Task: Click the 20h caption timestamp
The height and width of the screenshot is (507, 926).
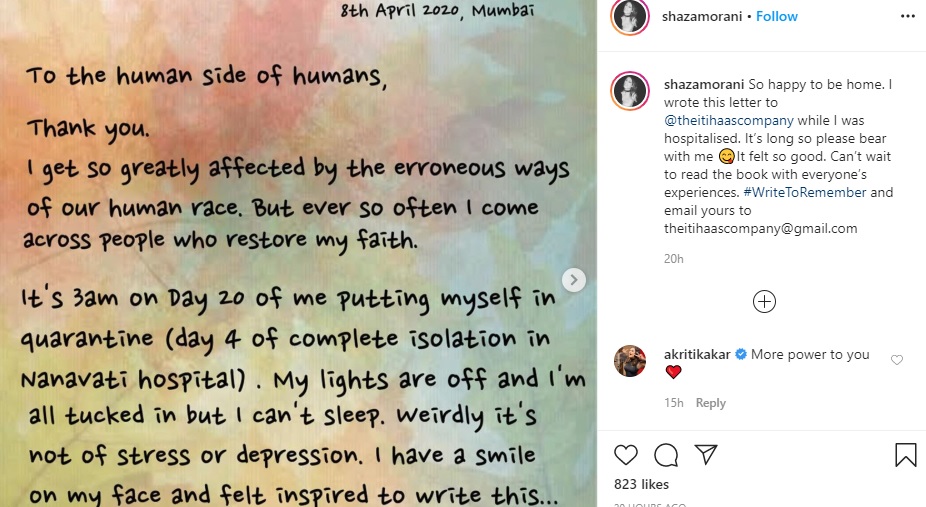Action: click(x=673, y=259)
